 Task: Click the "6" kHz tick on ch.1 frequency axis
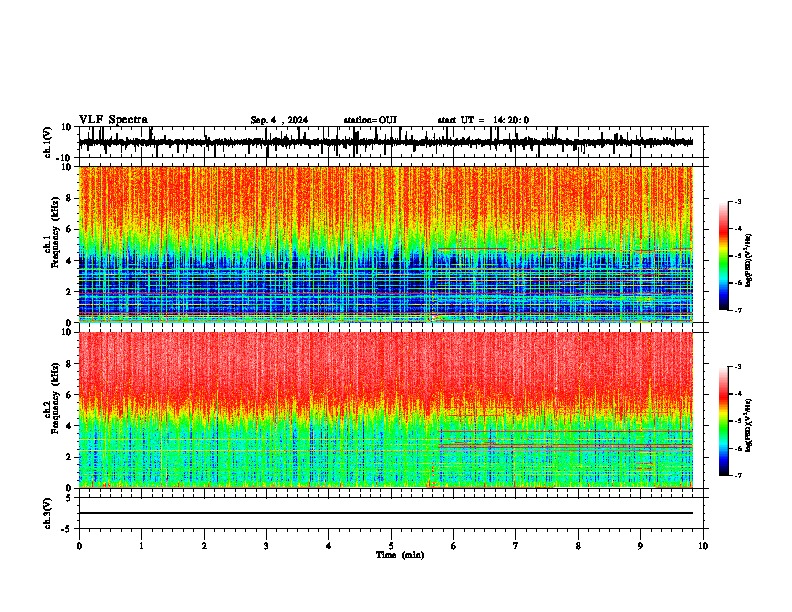point(69,229)
